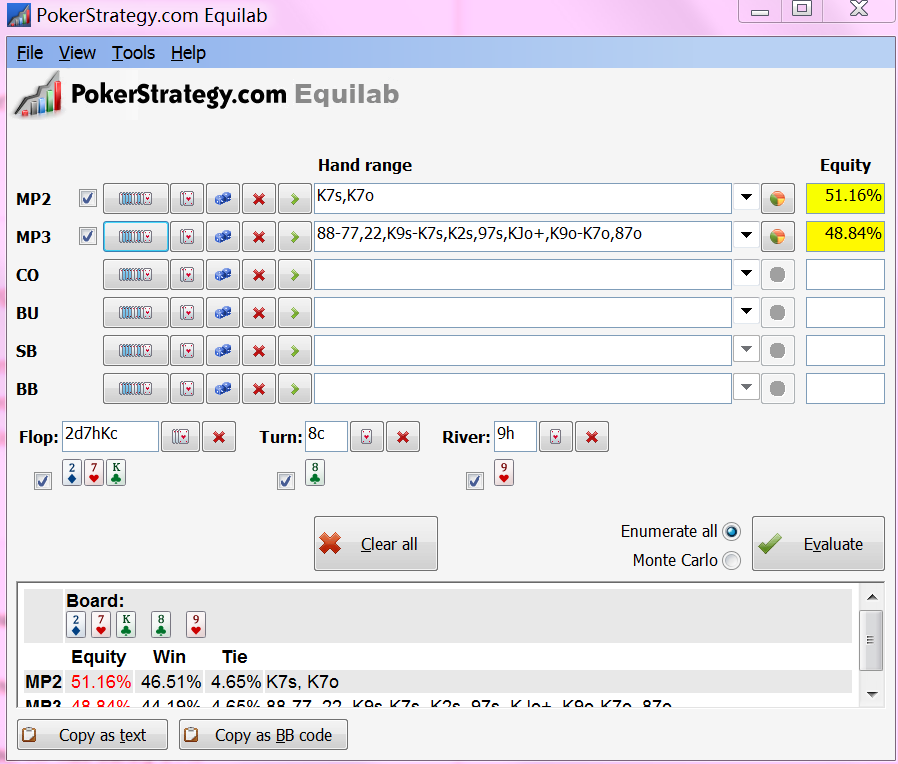Click MP2 hand range input field
Image resolution: width=898 pixels, height=764 pixels.
523,199
